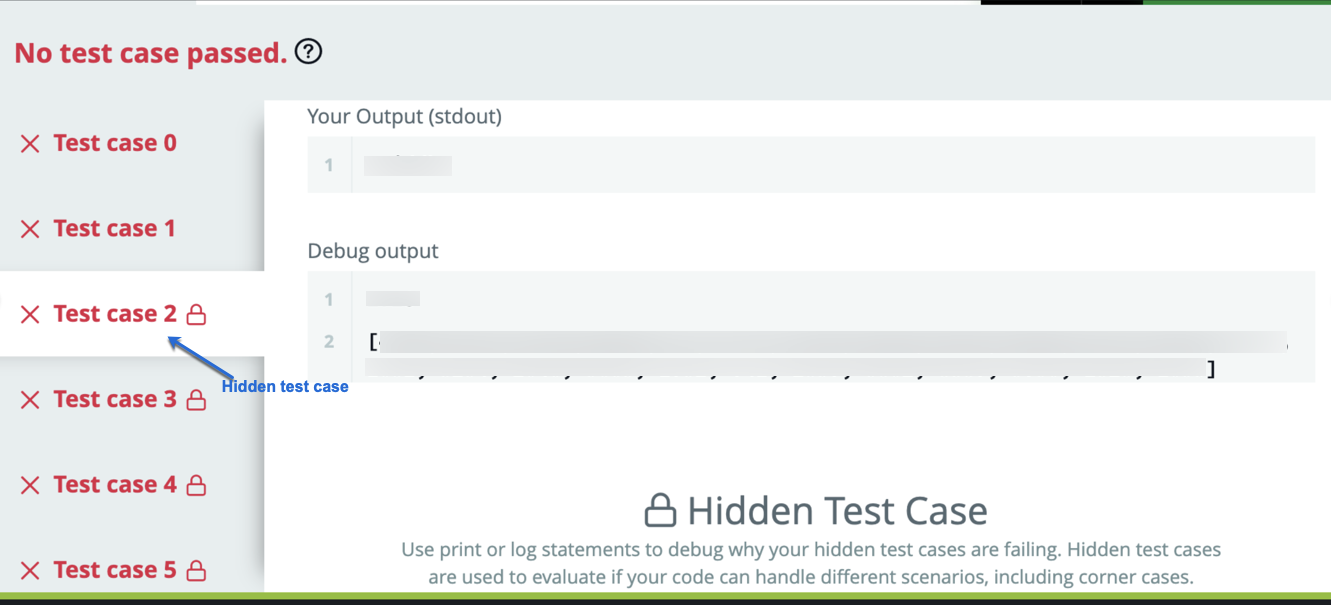
Task: Click the fail X icon for Test case 1
Action: point(30,229)
